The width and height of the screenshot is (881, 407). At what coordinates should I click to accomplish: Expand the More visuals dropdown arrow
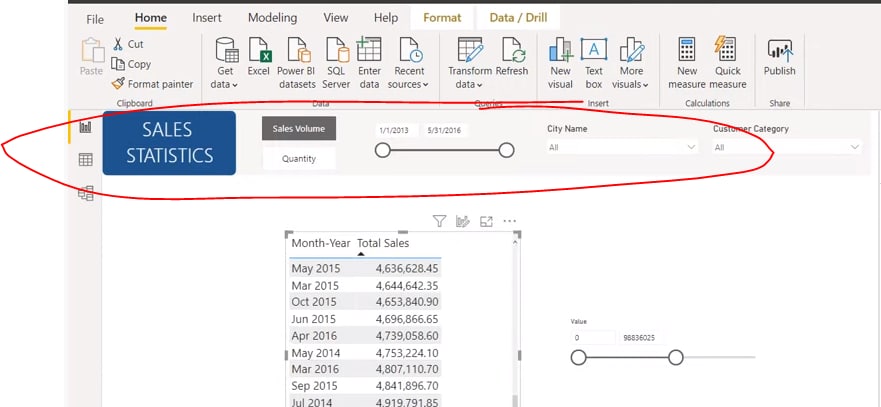646,85
